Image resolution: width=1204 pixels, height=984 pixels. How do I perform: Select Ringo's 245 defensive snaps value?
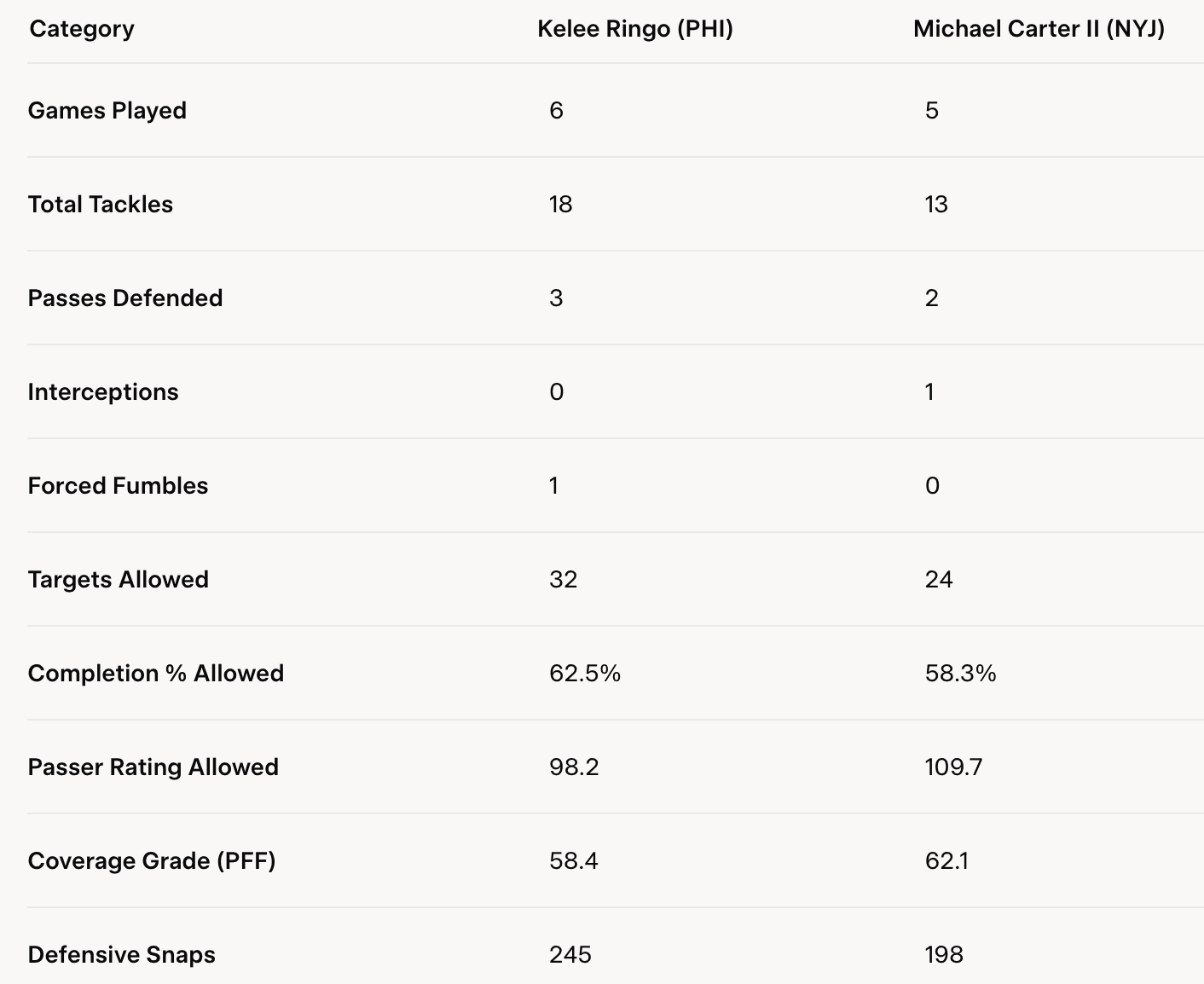(570, 955)
